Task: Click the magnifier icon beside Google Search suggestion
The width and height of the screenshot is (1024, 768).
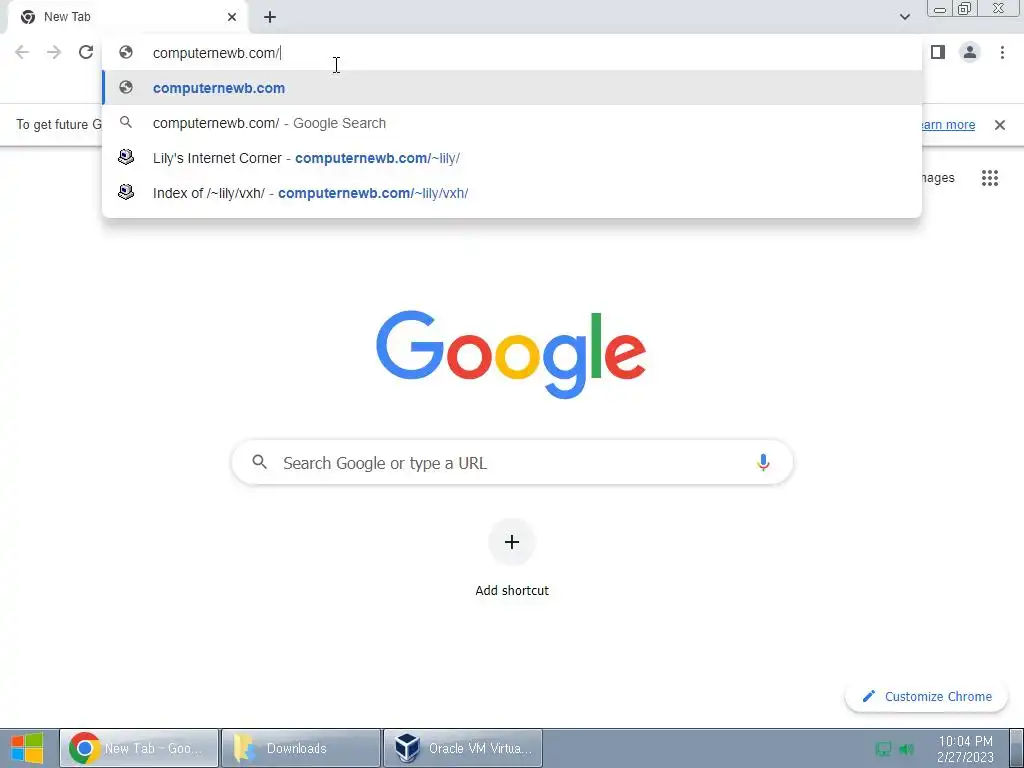Action: (126, 122)
